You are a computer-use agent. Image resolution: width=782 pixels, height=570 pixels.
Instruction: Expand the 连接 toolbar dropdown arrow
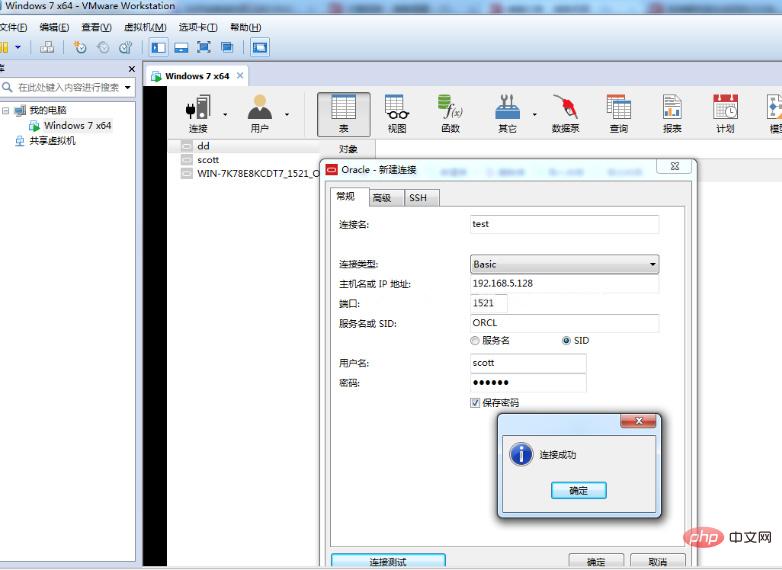pos(225,114)
